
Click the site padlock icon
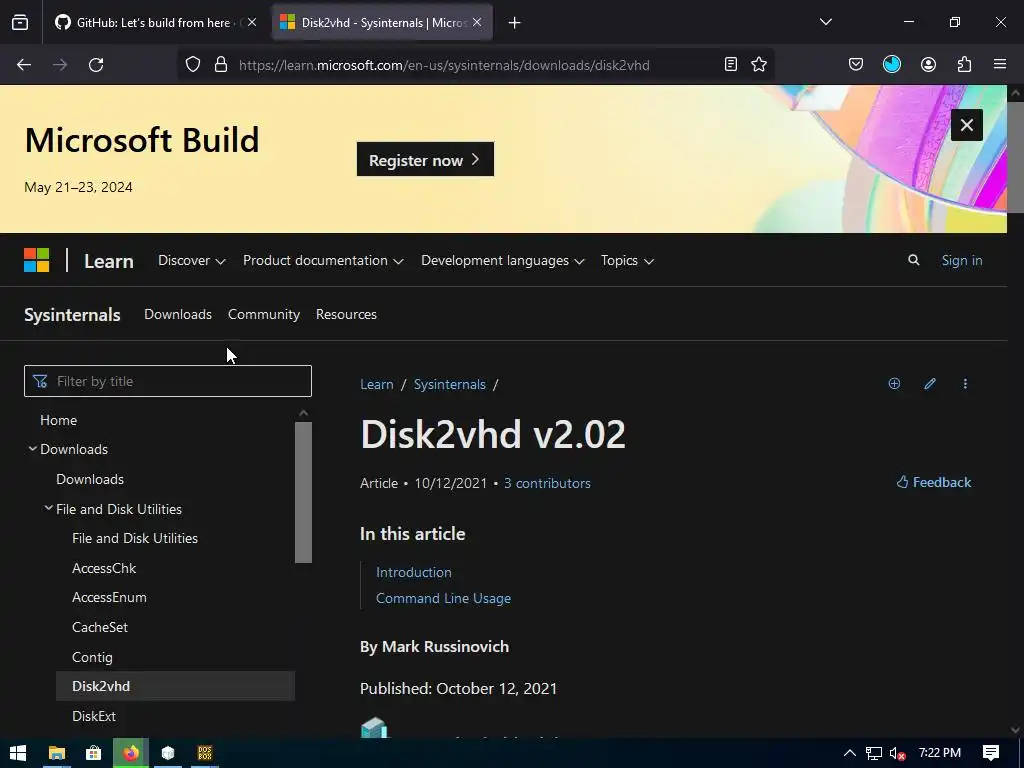[x=221, y=65]
